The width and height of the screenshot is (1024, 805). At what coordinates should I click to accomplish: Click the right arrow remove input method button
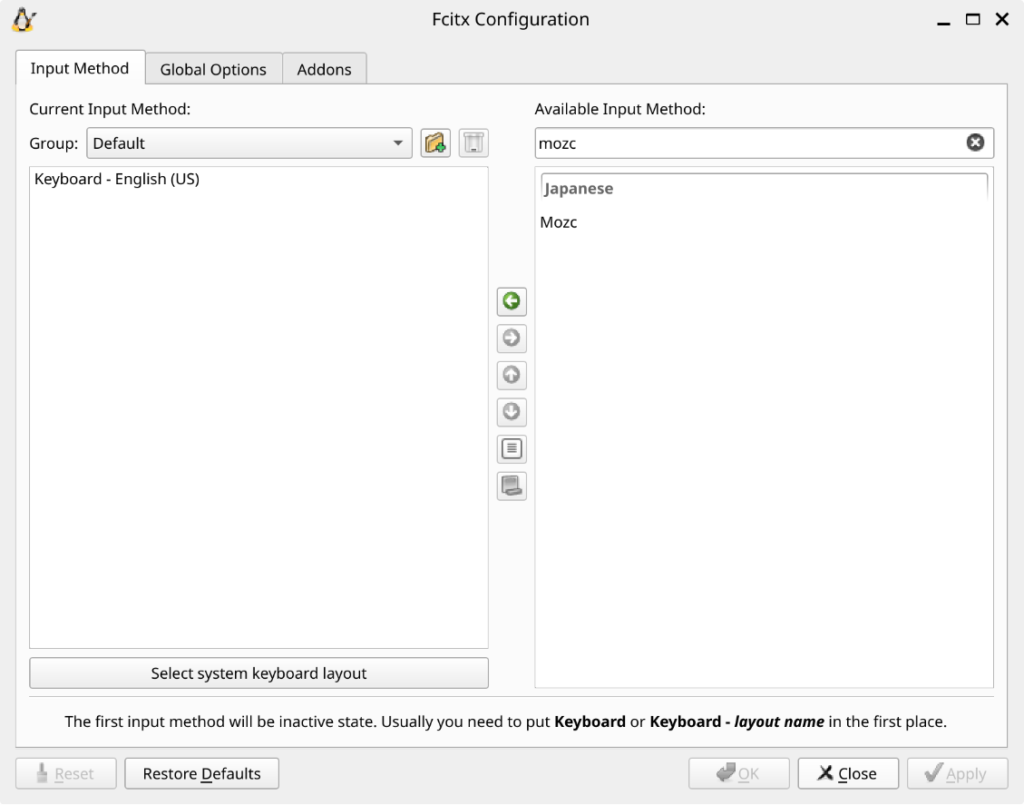(511, 338)
